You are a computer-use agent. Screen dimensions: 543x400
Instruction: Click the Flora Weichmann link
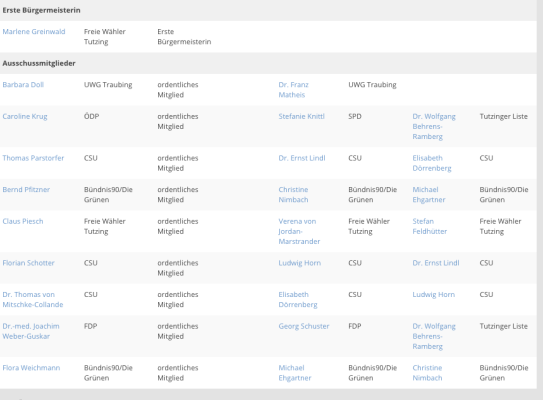click(31, 368)
